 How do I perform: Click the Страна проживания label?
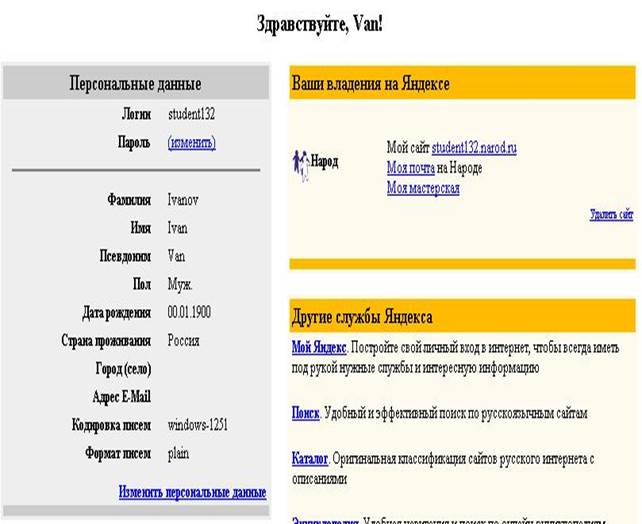[x=106, y=341]
